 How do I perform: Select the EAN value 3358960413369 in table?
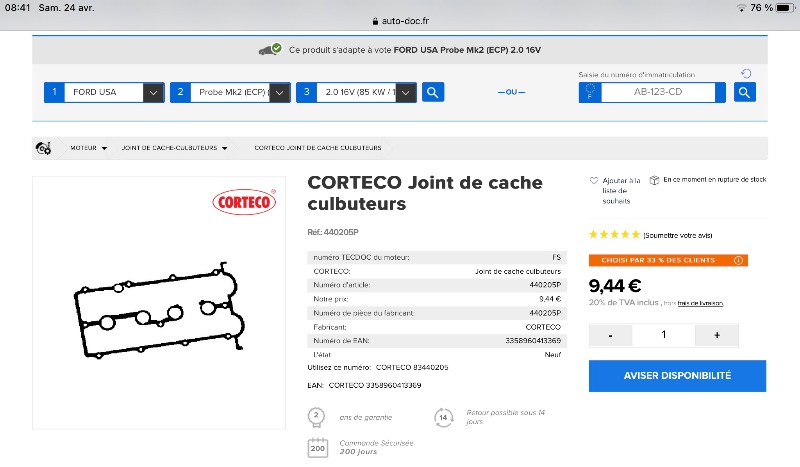pyautogui.click(x=533, y=340)
